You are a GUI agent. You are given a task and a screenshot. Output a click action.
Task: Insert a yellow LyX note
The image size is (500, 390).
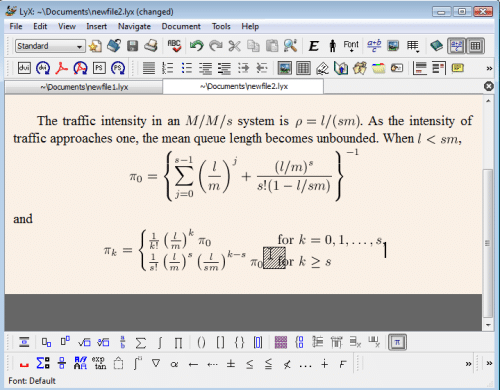(x=458, y=68)
